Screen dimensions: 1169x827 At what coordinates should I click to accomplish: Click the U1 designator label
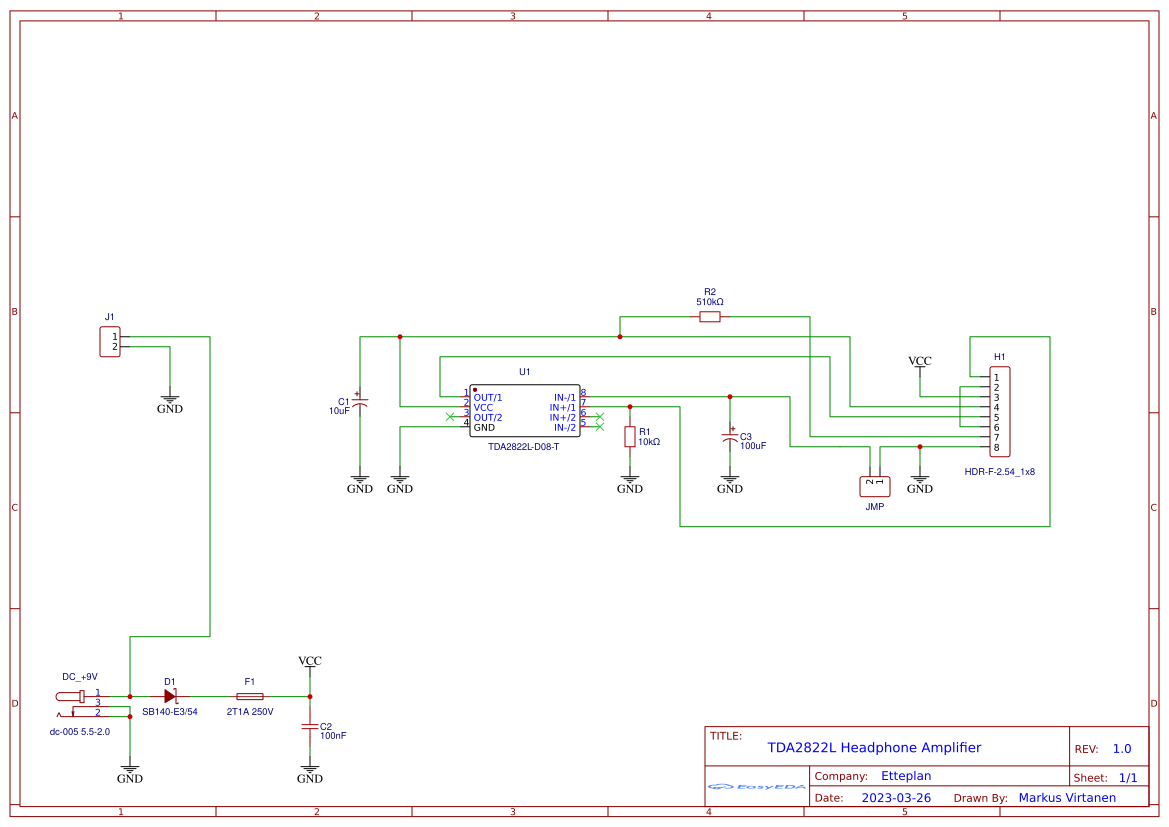tap(525, 372)
